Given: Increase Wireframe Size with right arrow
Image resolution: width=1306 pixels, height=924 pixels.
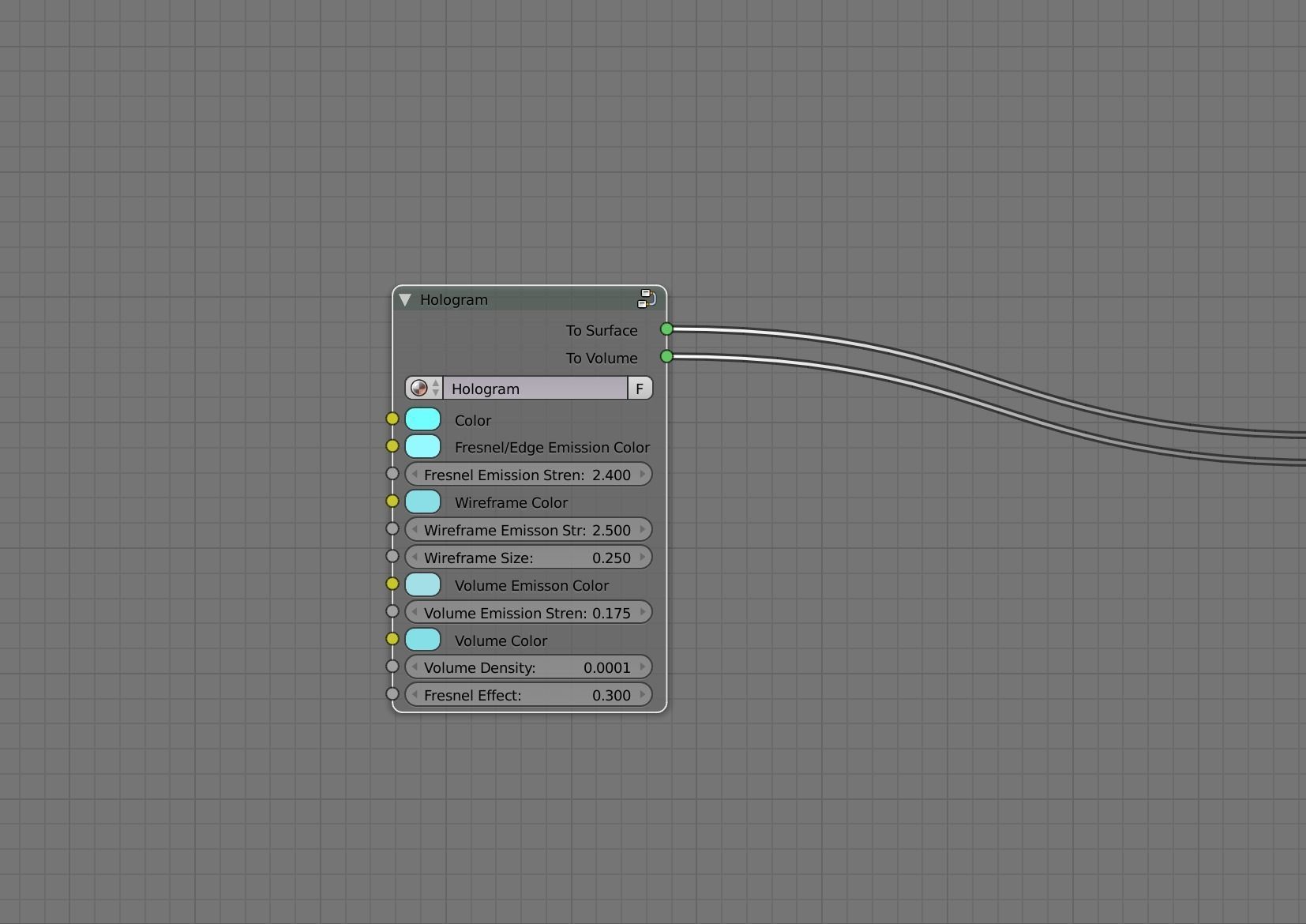Looking at the screenshot, I should coord(643,557).
